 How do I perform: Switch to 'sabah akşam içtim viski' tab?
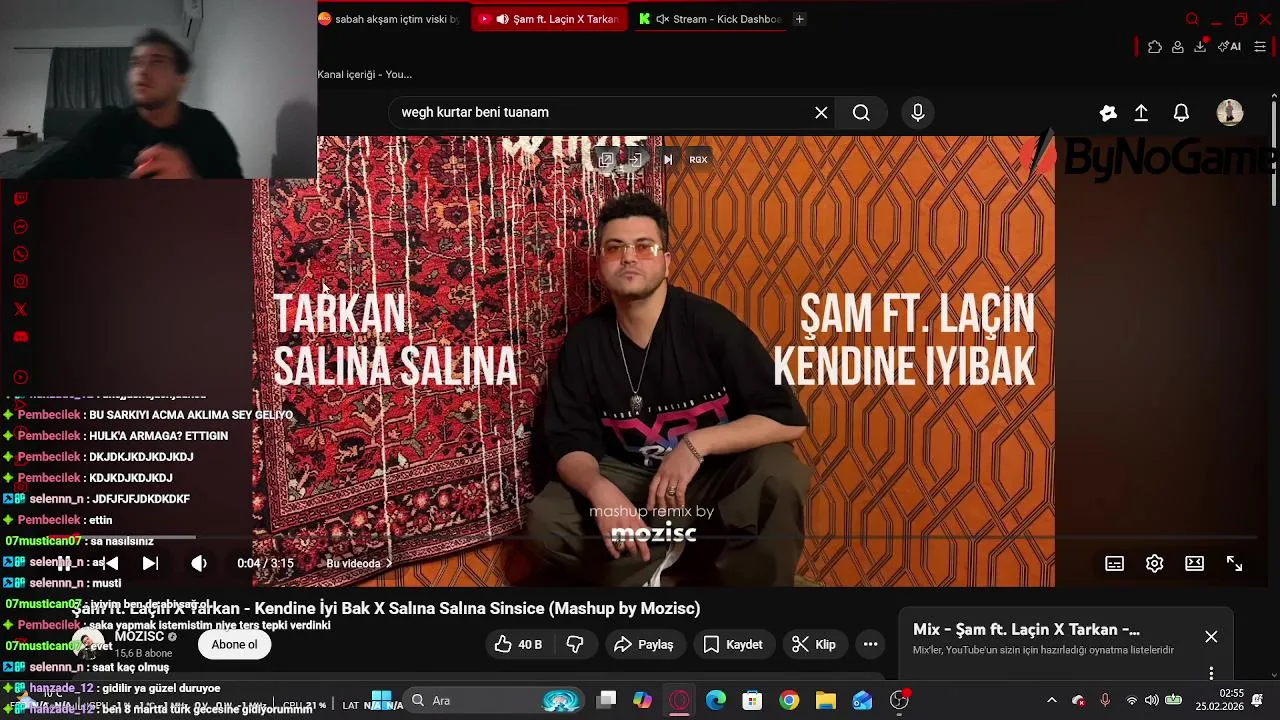tap(390, 19)
